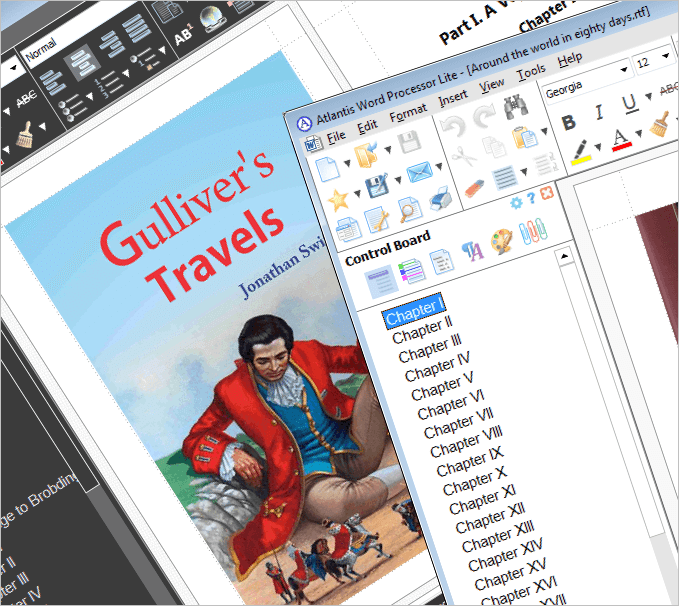
Task: Click the eraser clear formatting icon
Action: 475,188
